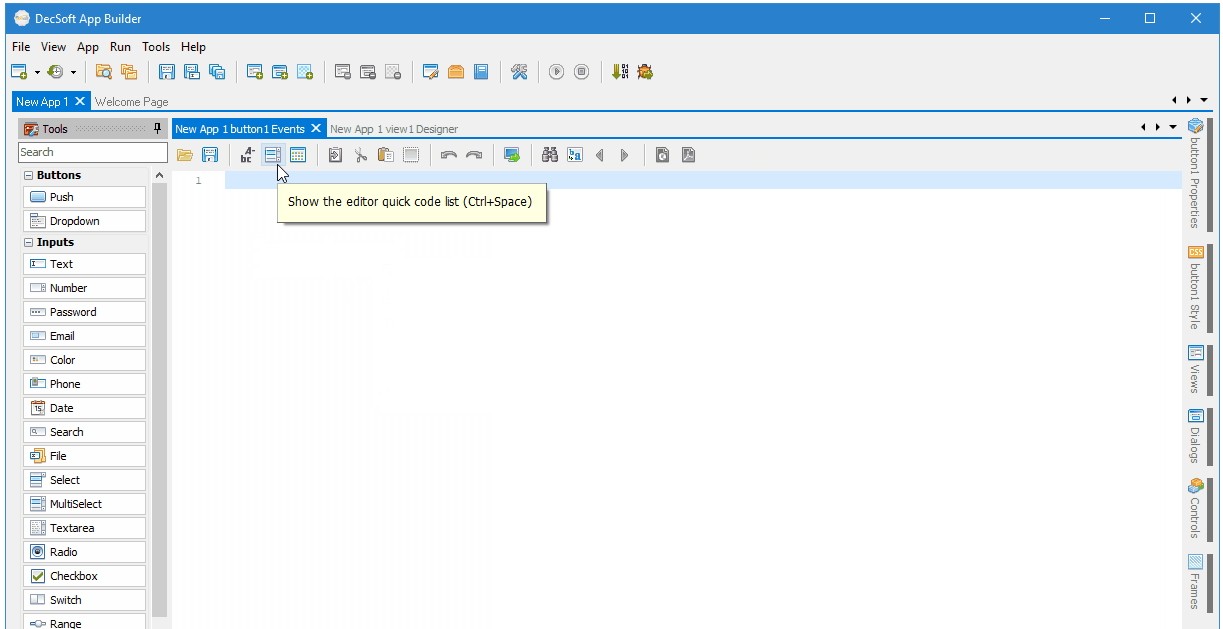Switch to the Welcome Page tab
The height and width of the screenshot is (629, 1223).
[x=132, y=101]
